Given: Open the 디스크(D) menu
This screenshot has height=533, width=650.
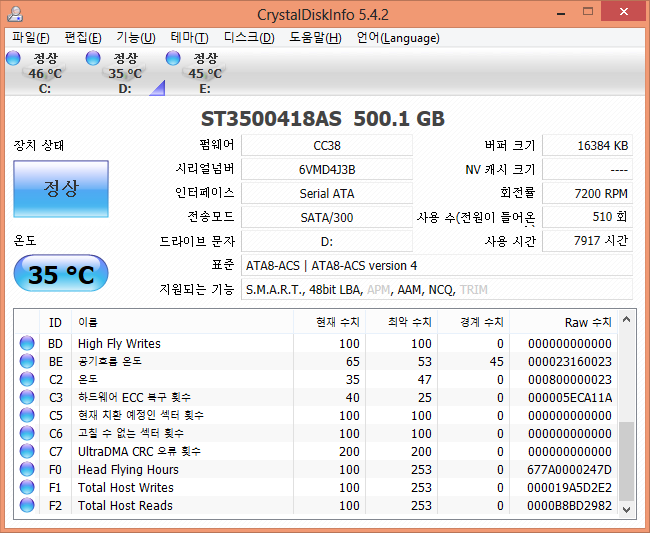Looking at the screenshot, I should click(249, 38).
